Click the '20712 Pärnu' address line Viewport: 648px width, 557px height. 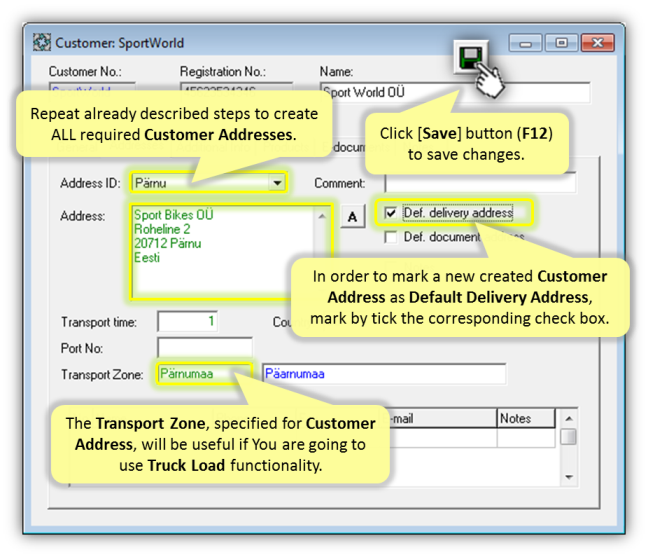[x=167, y=243]
